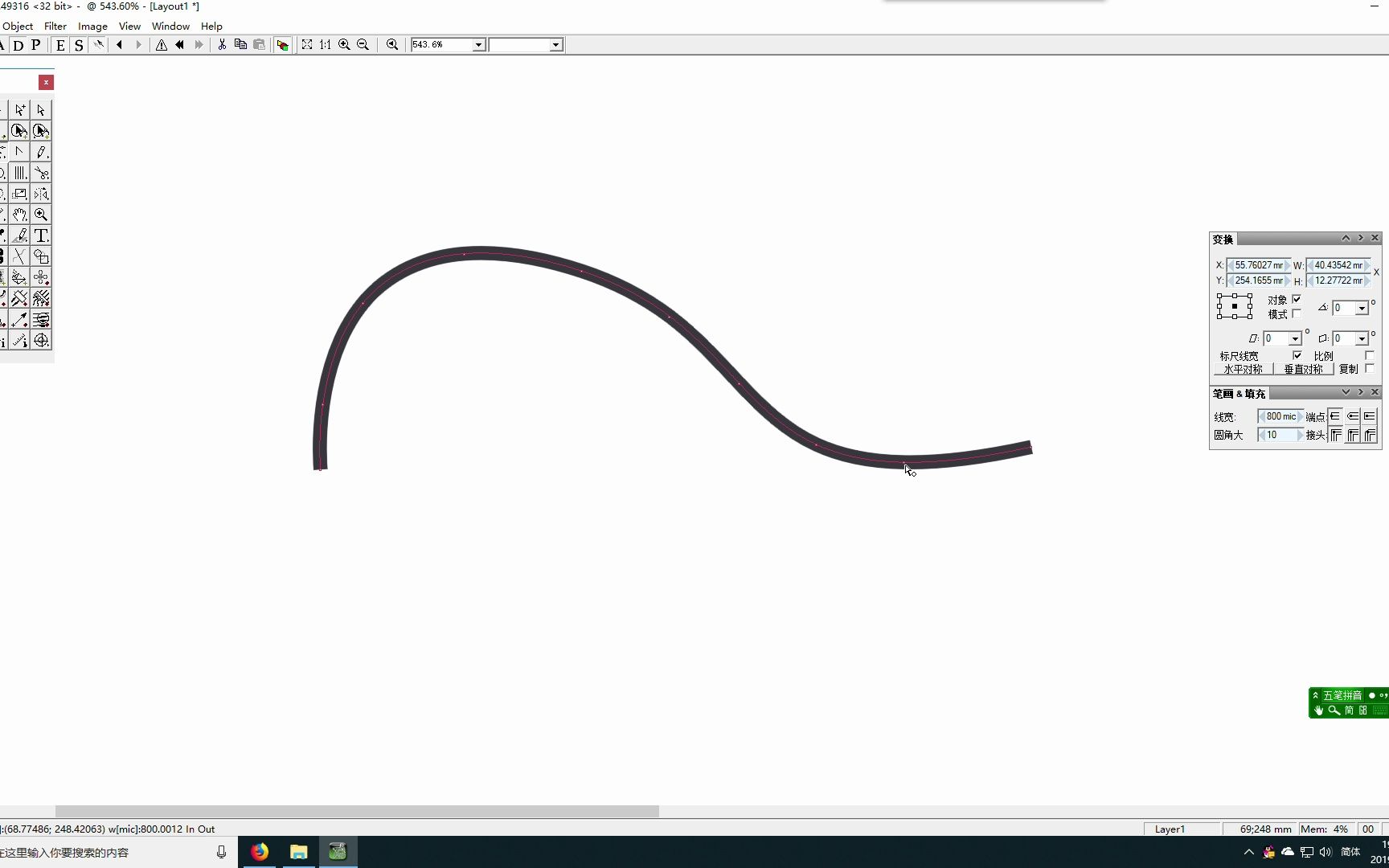
Task: Toggle the P toolbar button
Action: tap(35, 45)
